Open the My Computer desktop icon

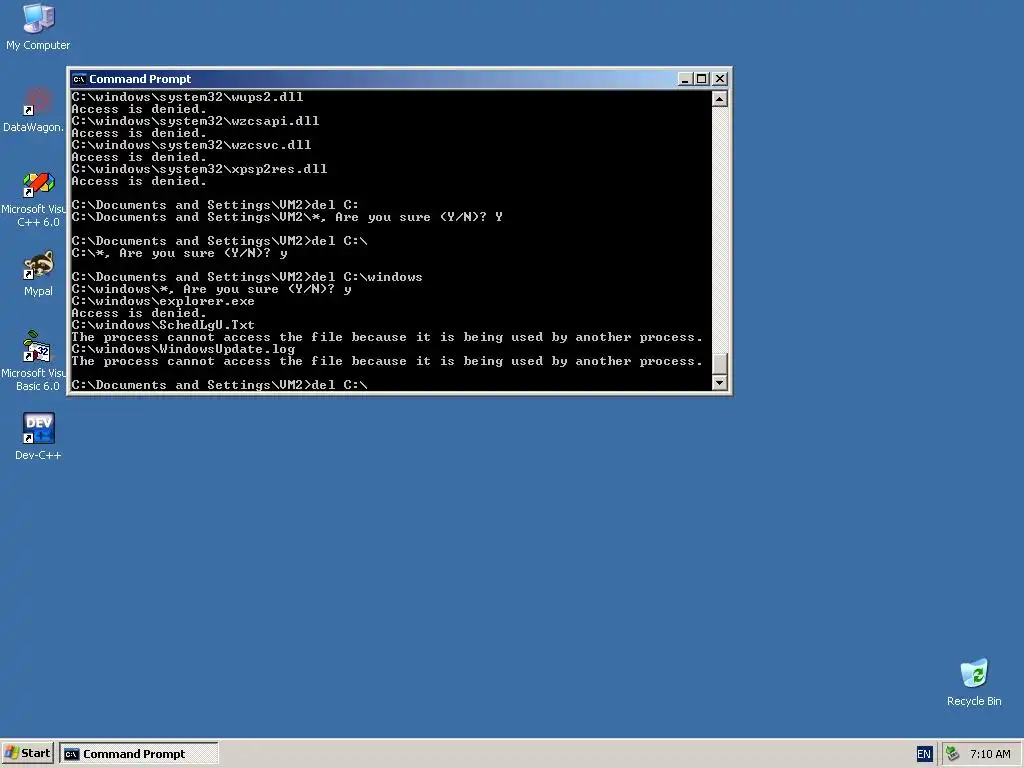[x=38, y=27]
